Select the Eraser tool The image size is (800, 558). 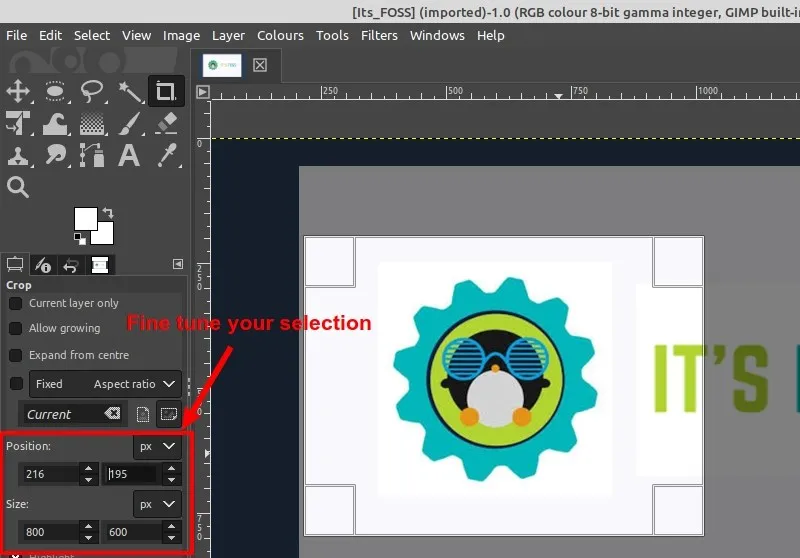(x=166, y=123)
